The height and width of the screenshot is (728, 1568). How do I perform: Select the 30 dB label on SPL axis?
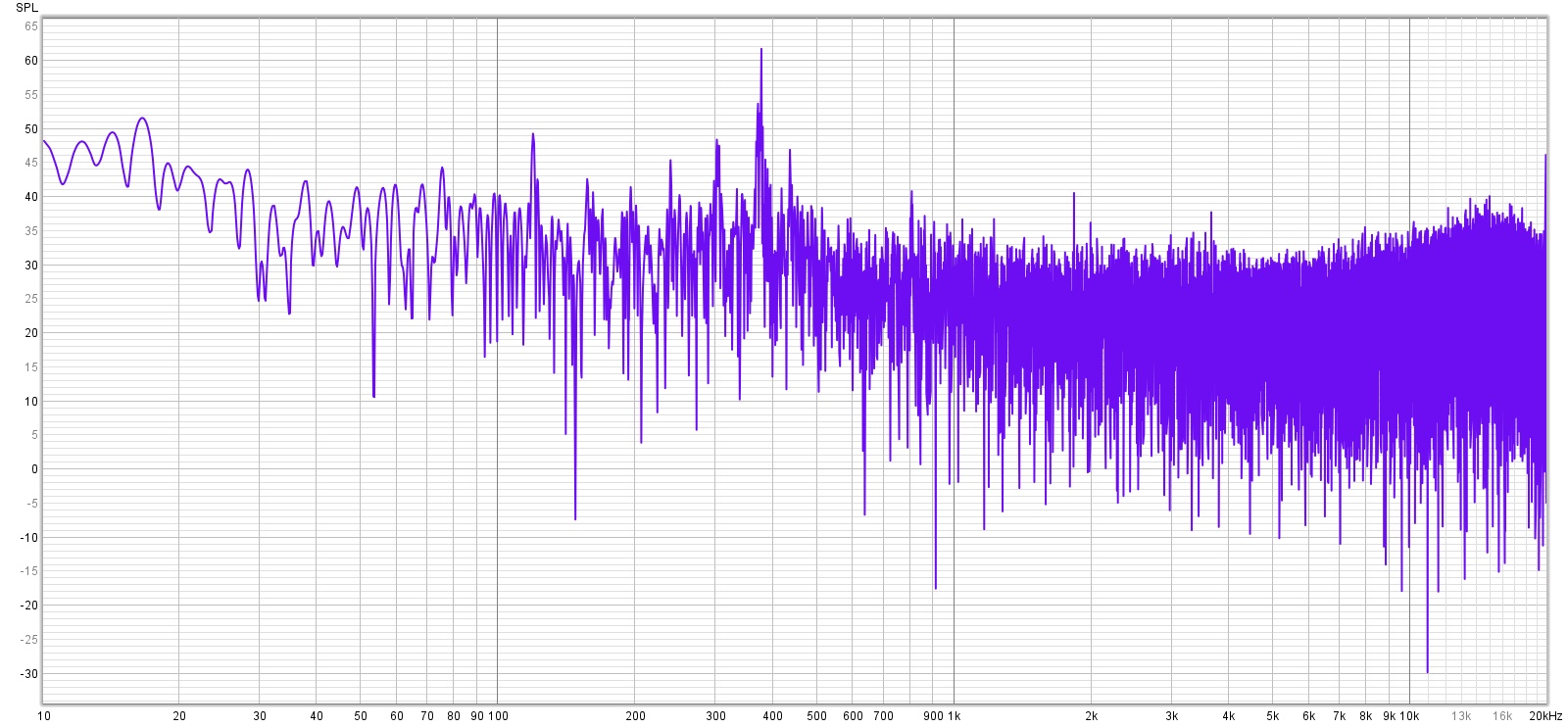pos(31,266)
